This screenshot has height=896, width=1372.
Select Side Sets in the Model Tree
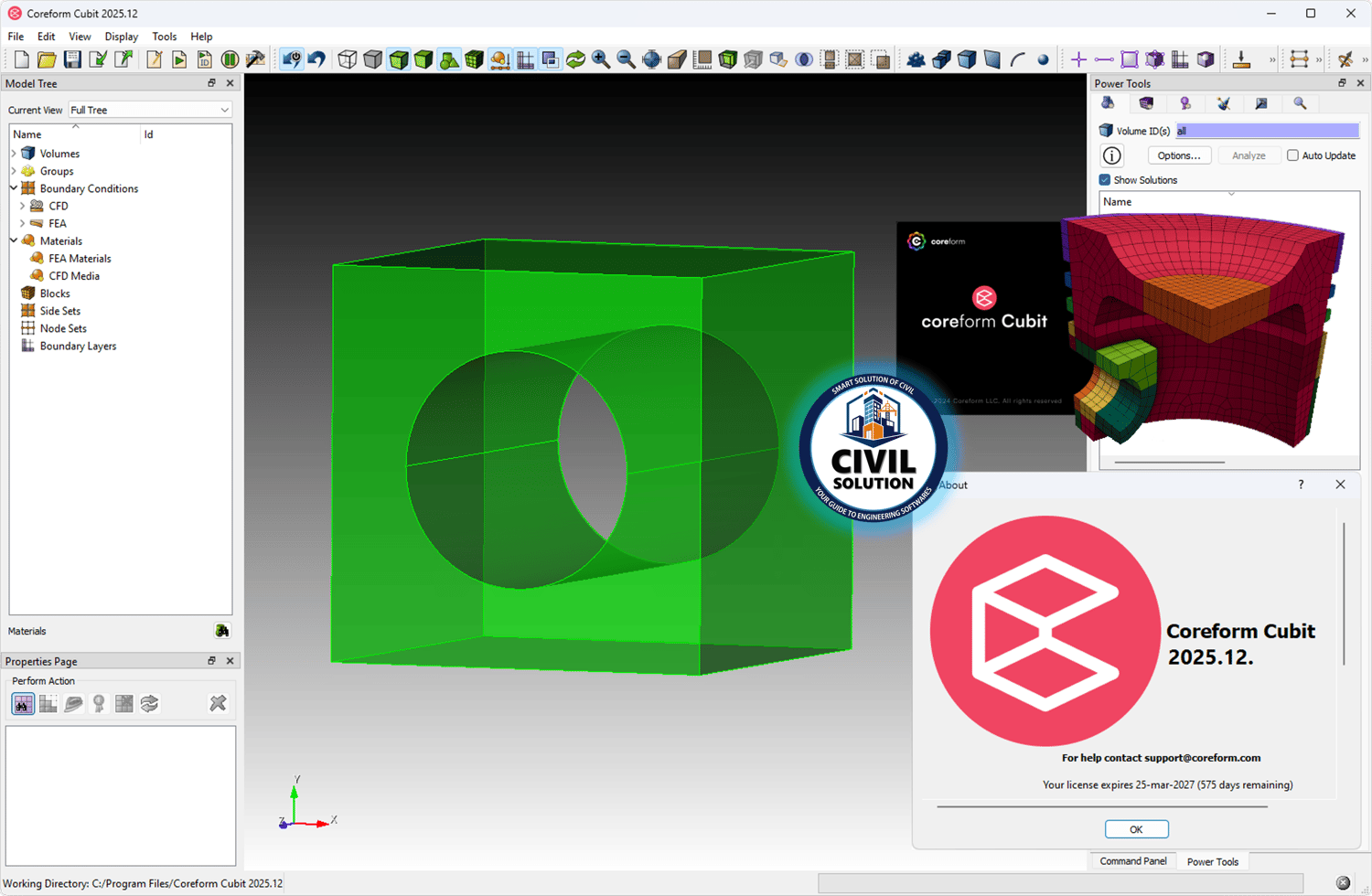point(60,311)
